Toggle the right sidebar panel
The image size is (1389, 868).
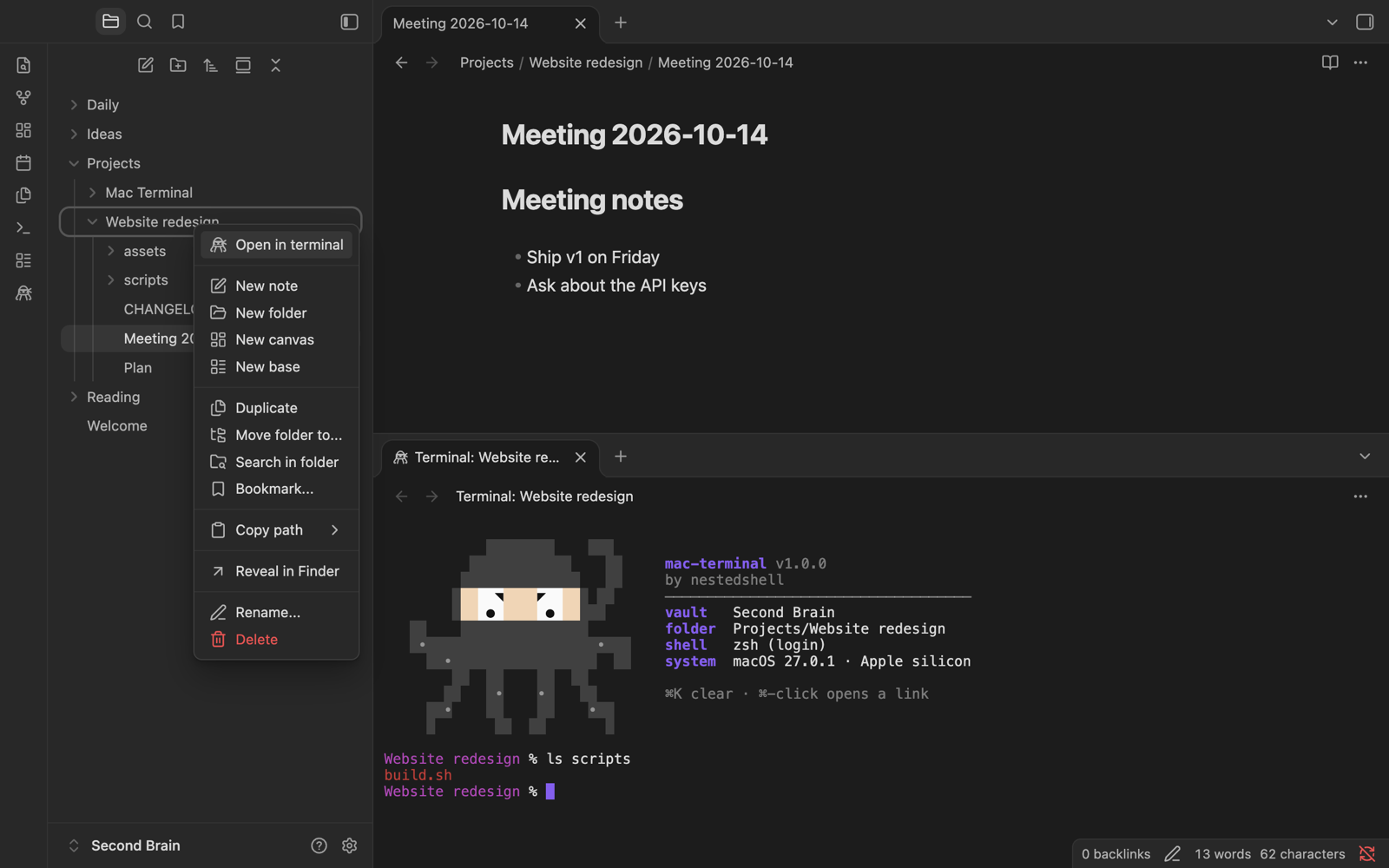pos(1365,23)
